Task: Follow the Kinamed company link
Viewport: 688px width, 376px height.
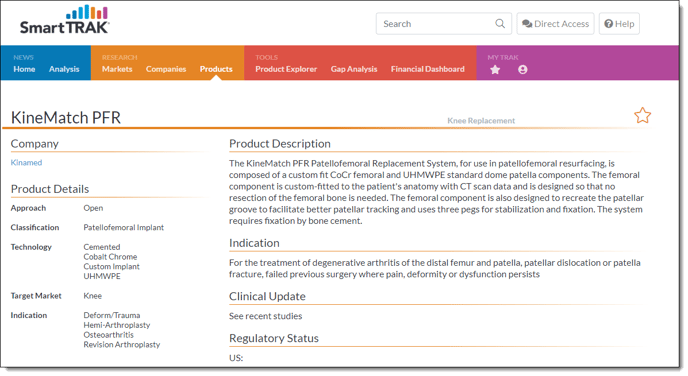Action: (26, 162)
